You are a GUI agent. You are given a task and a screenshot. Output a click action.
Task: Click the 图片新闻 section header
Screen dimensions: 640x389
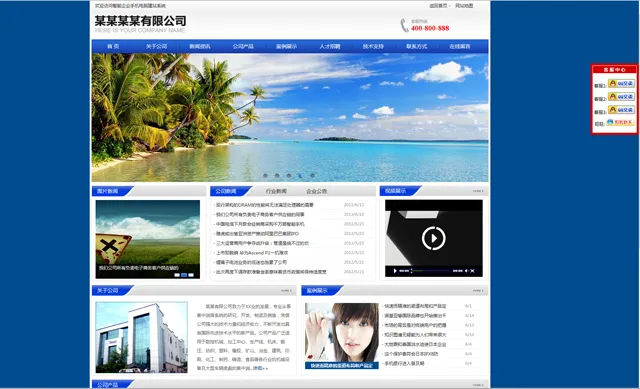tap(107, 191)
